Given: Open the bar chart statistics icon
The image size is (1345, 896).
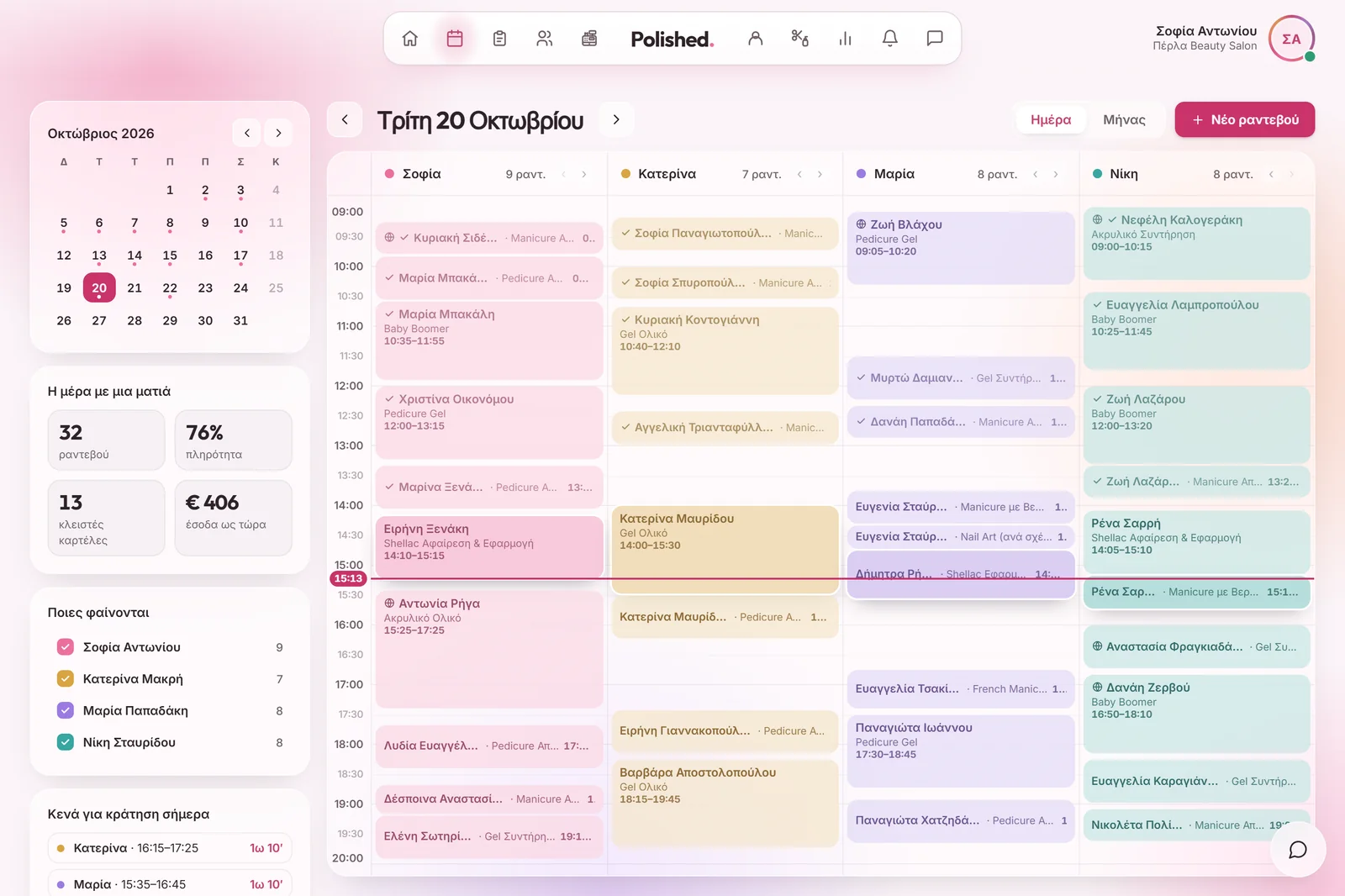Looking at the screenshot, I should point(845,39).
